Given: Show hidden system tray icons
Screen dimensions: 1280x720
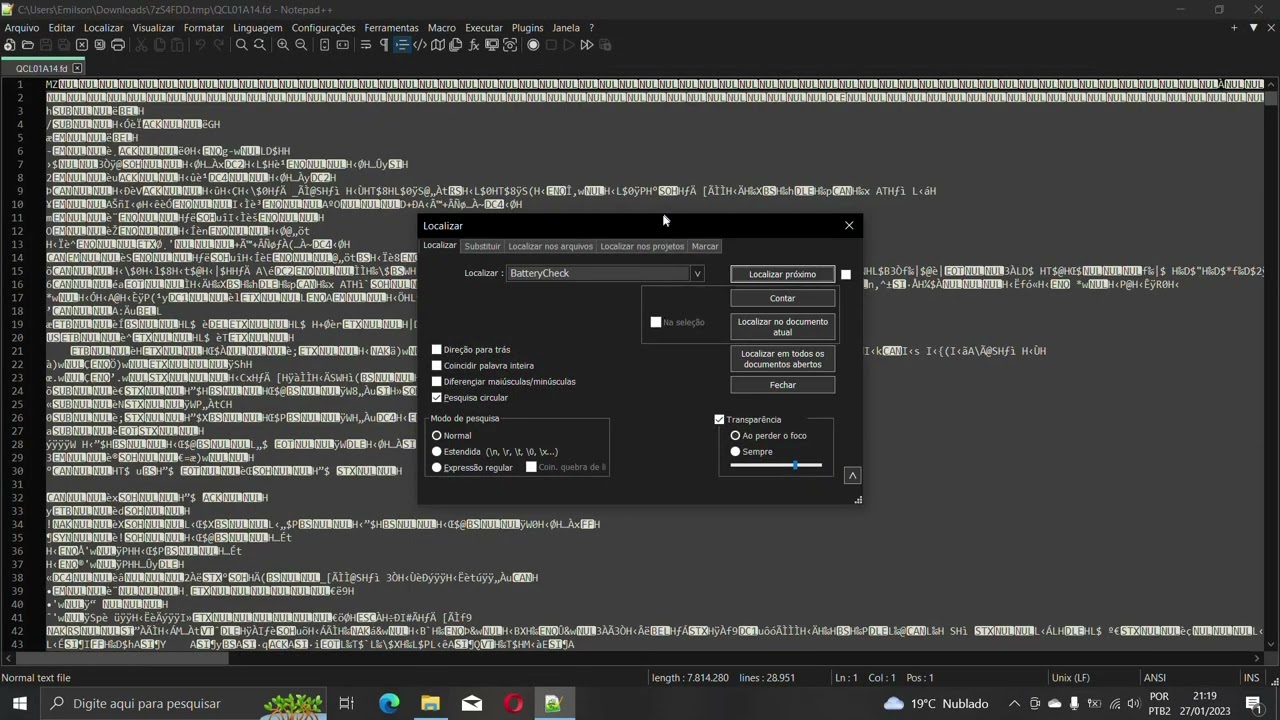Looking at the screenshot, I should [1014, 703].
